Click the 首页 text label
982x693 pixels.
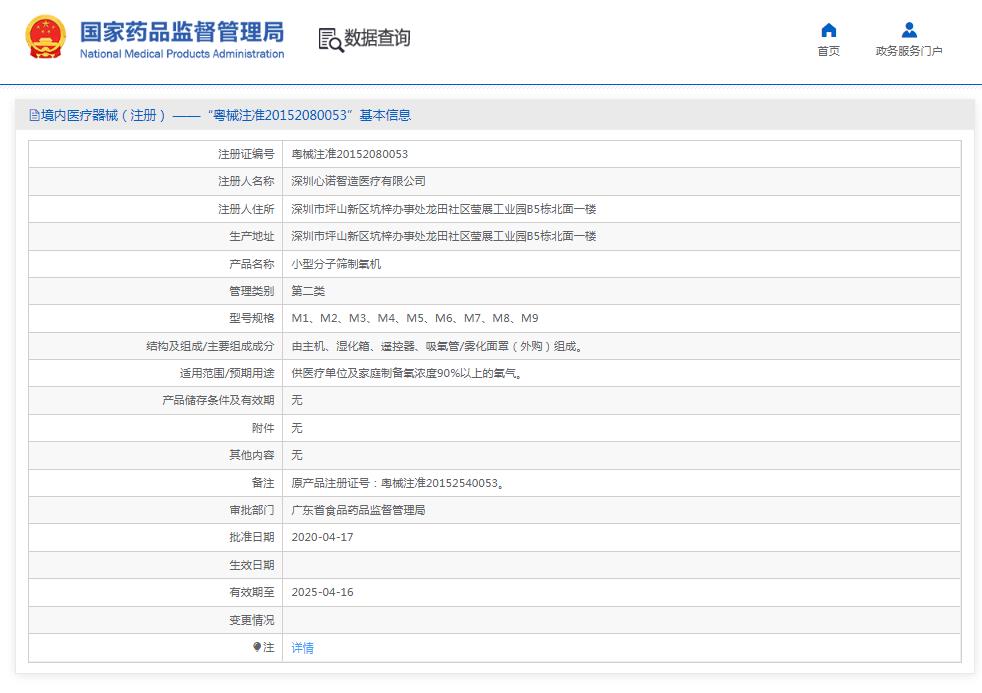coord(827,52)
